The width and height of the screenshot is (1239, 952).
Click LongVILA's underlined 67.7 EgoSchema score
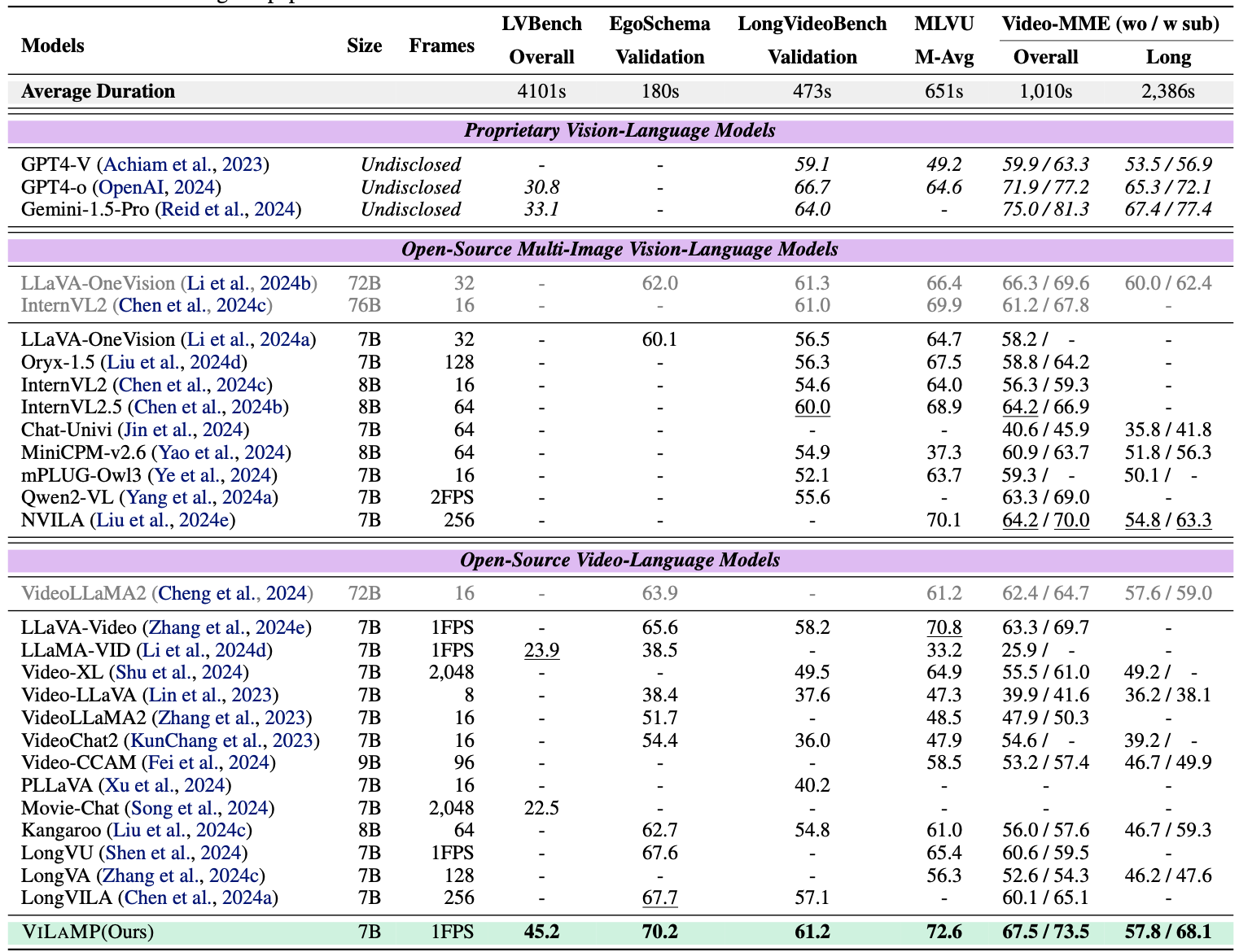[x=660, y=897]
